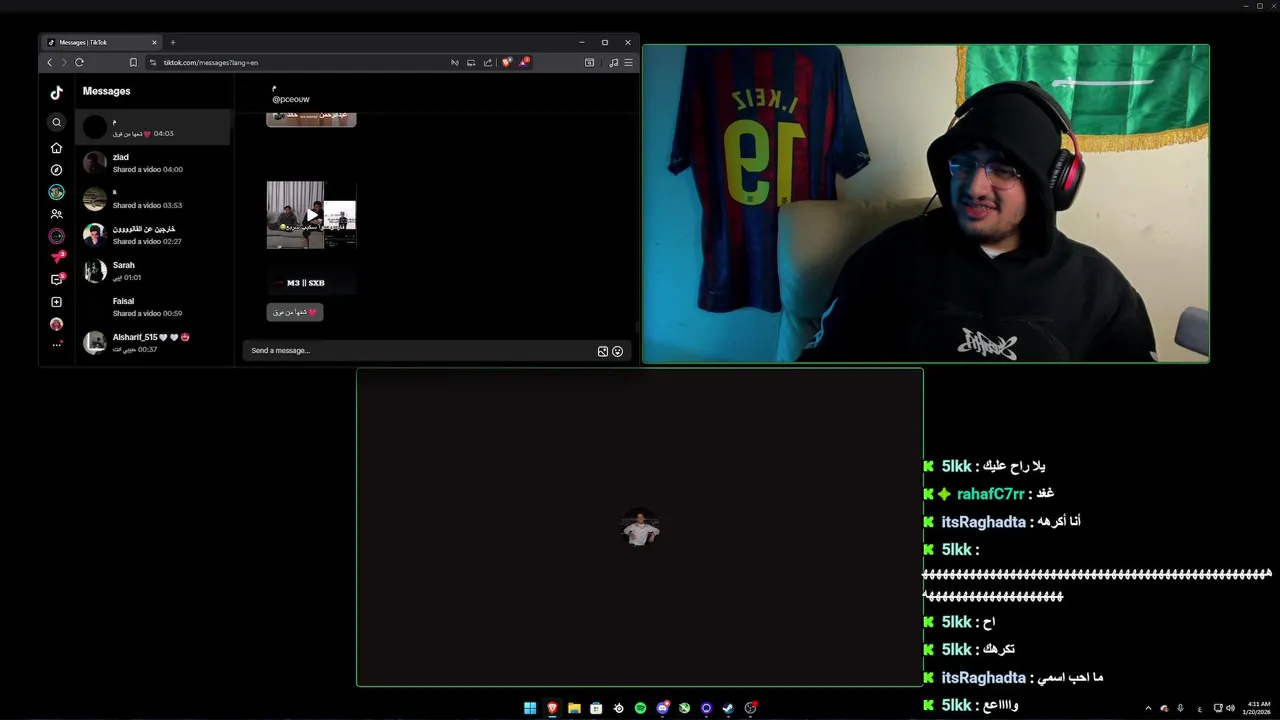The height and width of the screenshot is (720, 1280).
Task: Show hidden system tray icons
Action: (x=1148, y=708)
